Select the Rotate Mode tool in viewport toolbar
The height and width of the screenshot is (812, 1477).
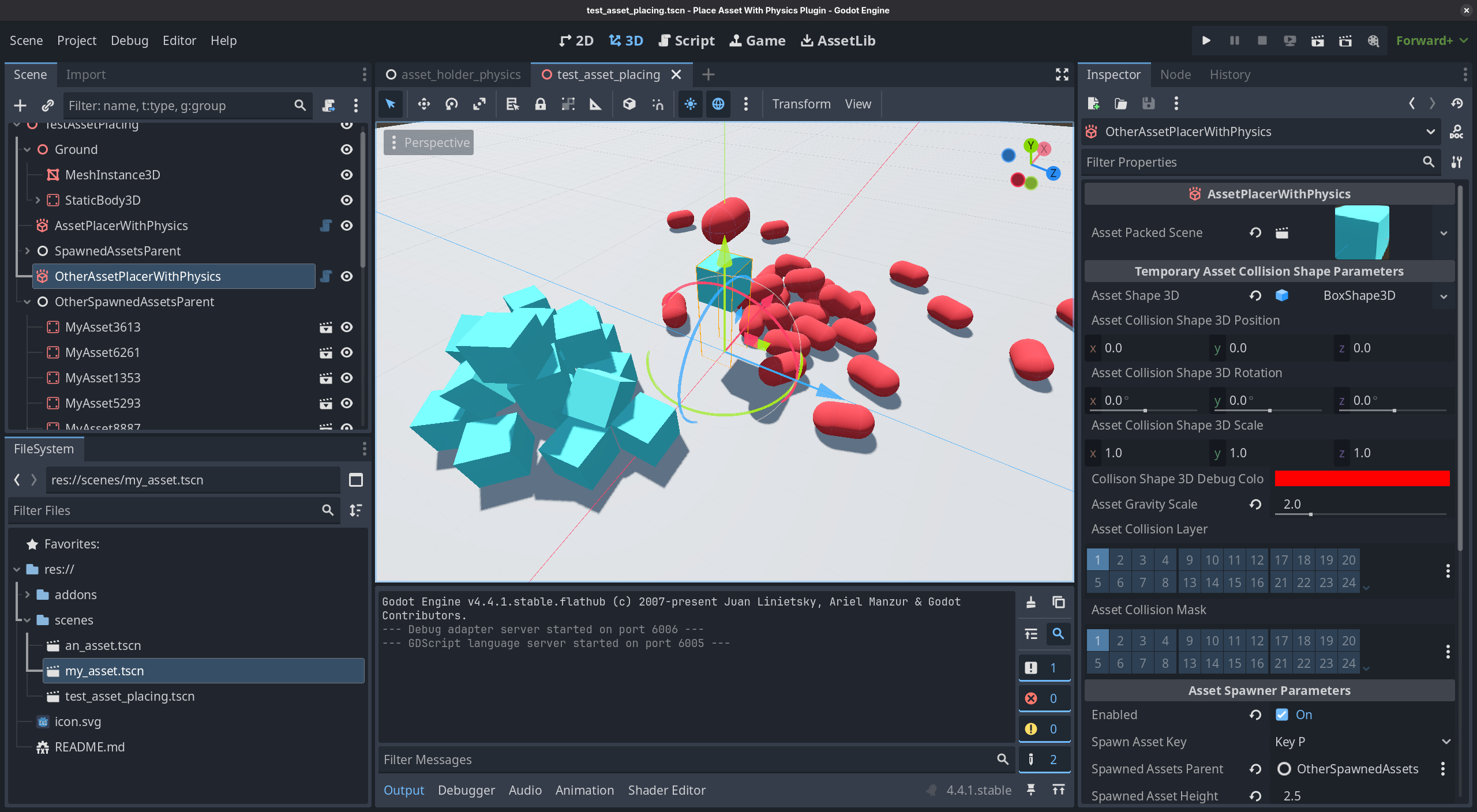click(452, 104)
